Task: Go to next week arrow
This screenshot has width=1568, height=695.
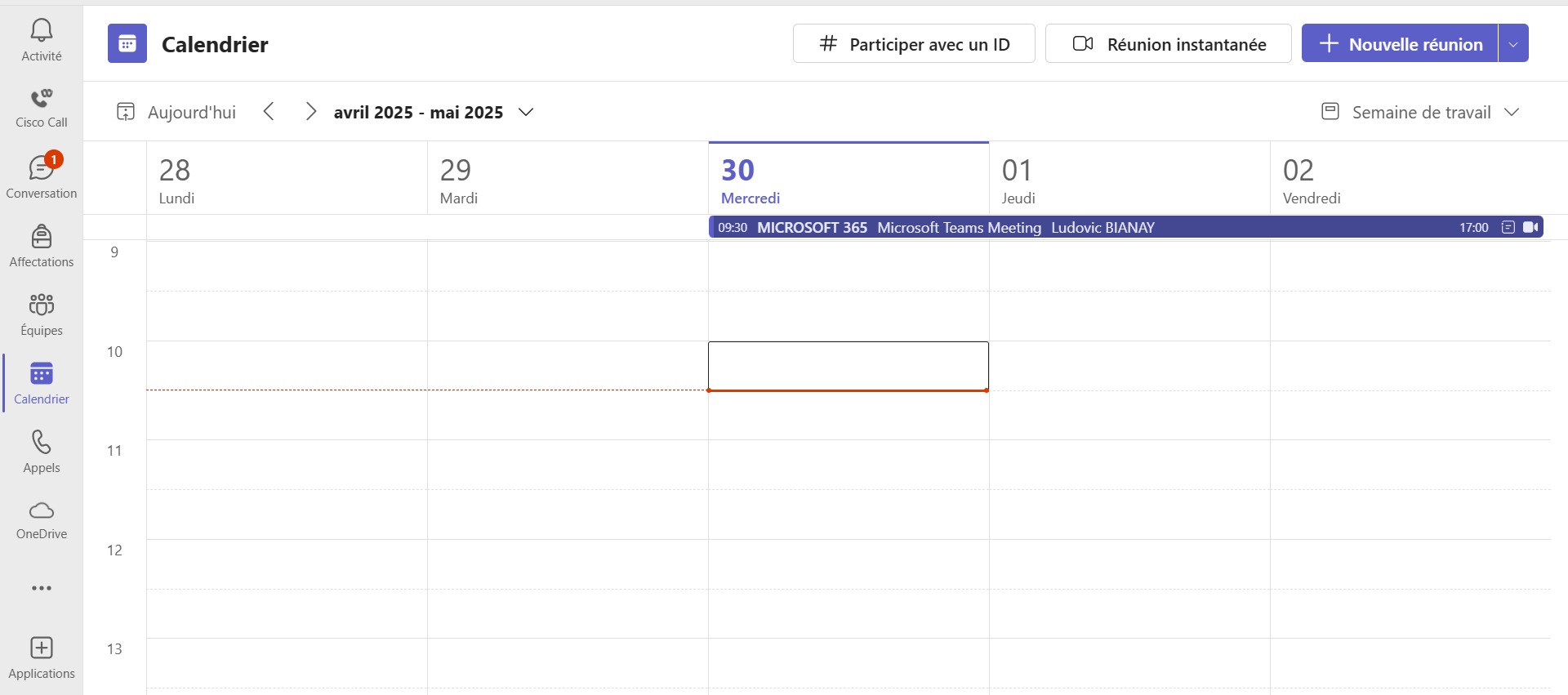Action: click(x=310, y=112)
